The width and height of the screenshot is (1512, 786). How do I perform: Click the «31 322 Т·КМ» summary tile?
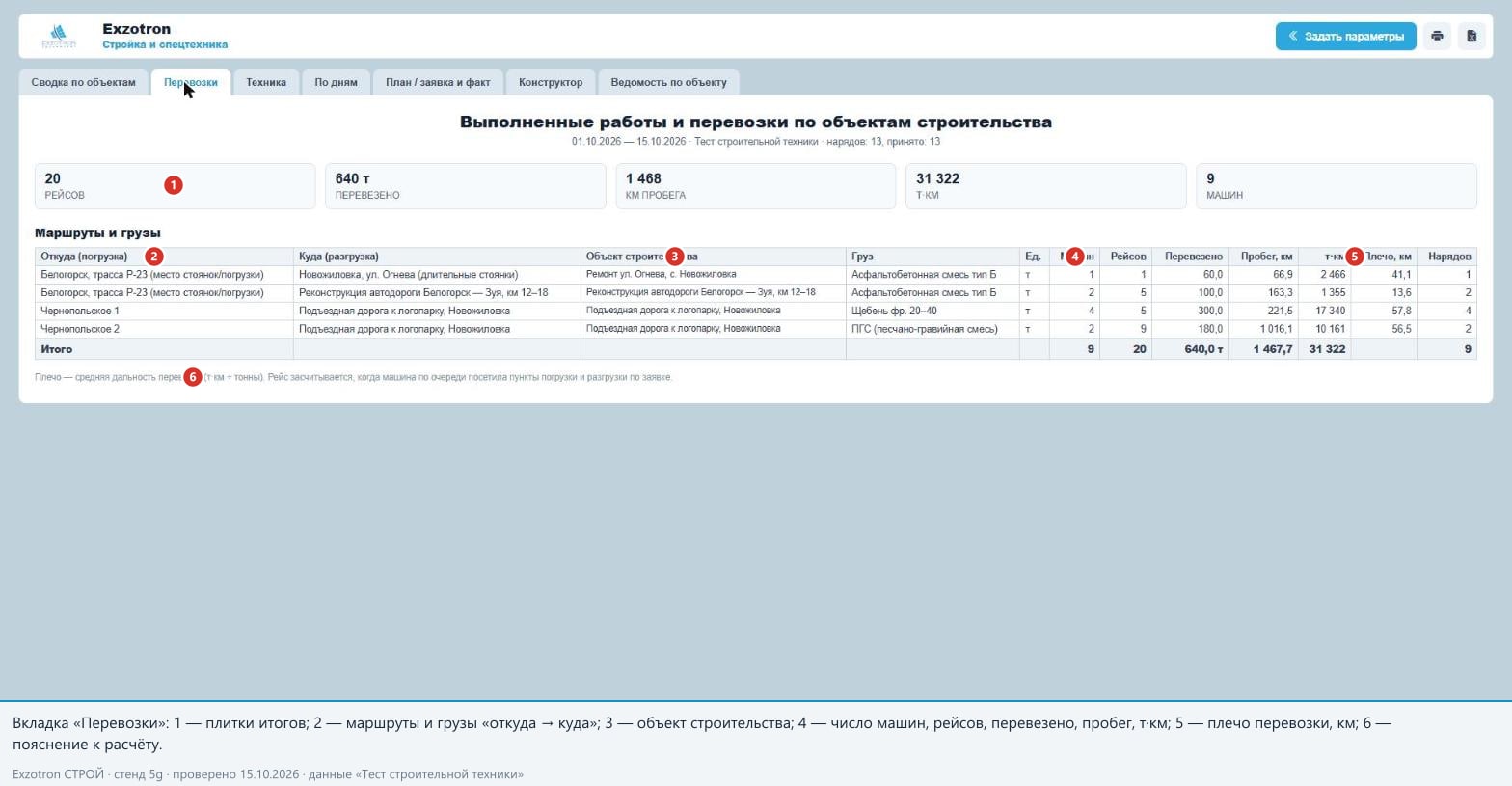(x=1045, y=186)
